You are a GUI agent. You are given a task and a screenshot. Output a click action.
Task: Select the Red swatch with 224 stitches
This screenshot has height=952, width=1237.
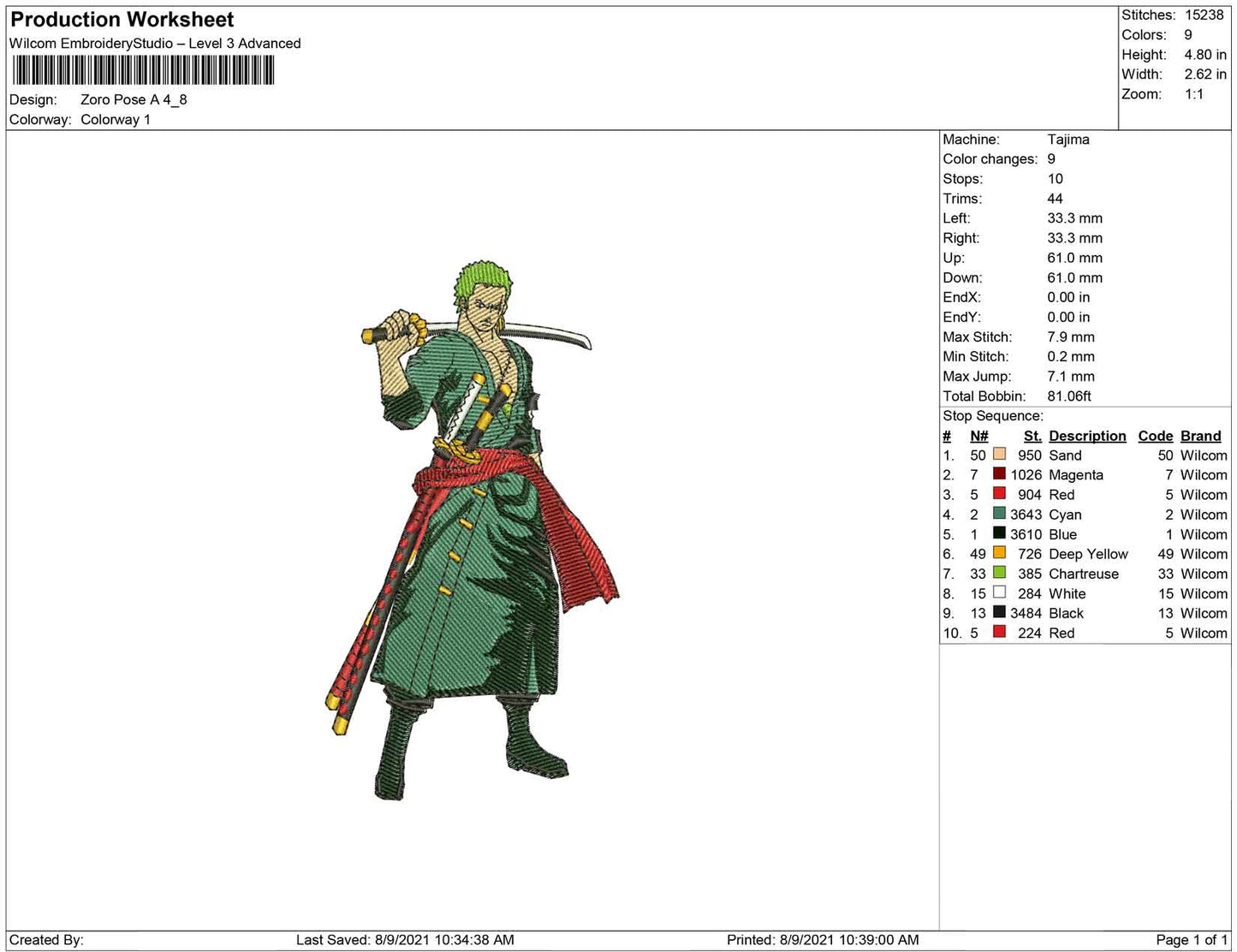(x=999, y=632)
